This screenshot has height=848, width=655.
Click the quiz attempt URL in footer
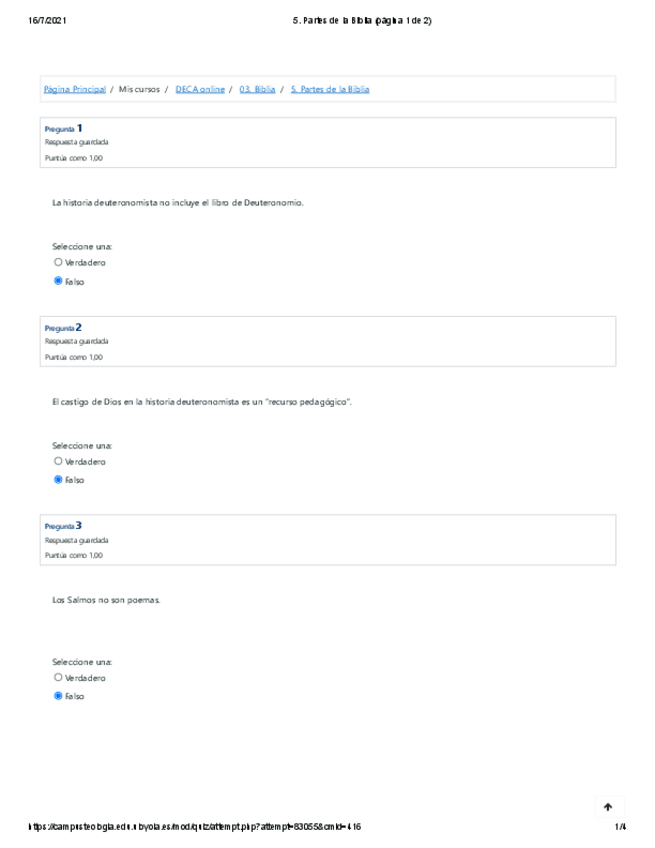(x=195, y=827)
